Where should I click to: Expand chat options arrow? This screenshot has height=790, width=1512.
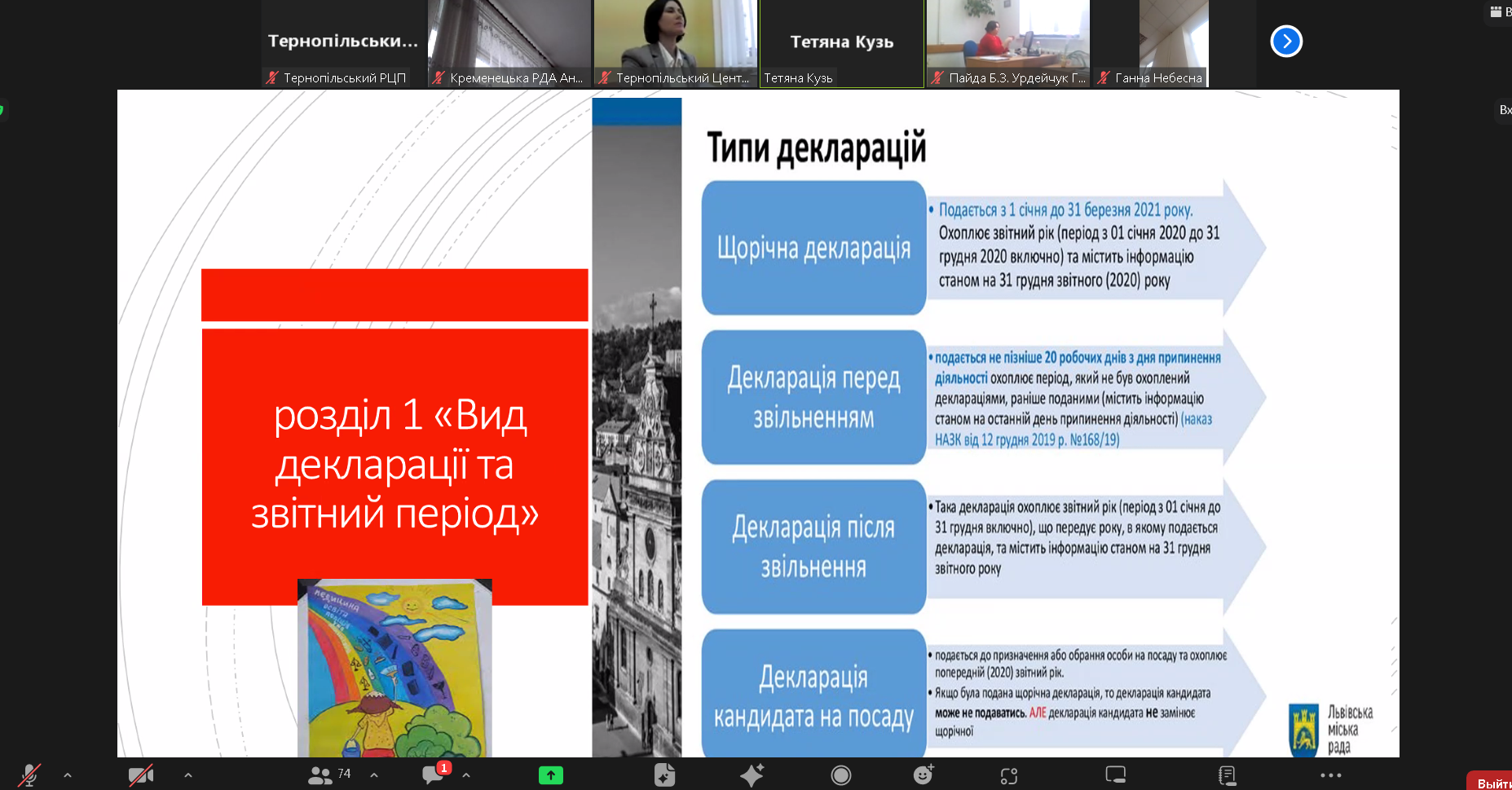click(466, 775)
